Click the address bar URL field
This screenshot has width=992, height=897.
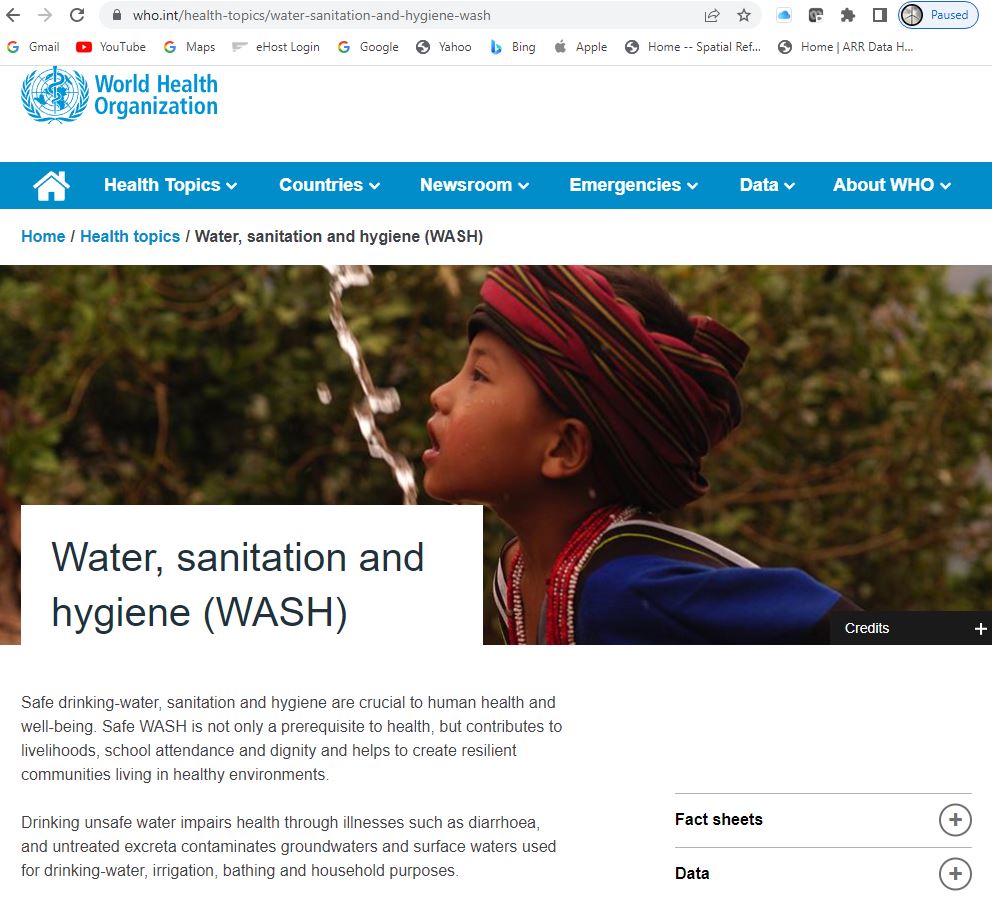(405, 15)
